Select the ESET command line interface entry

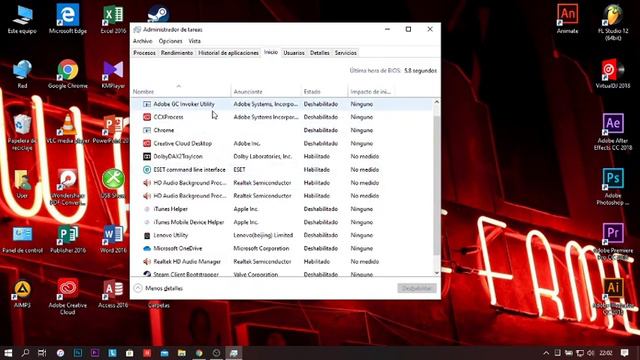coord(282,169)
